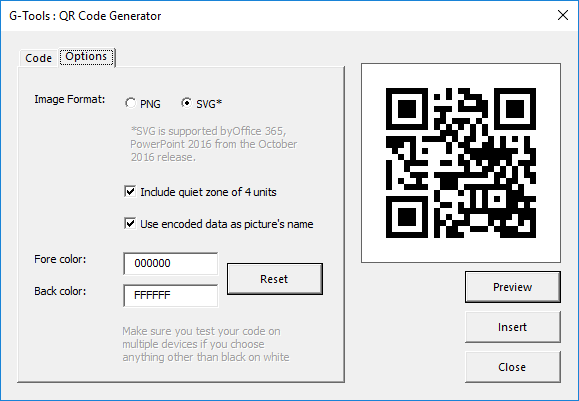
Task: Click the Preview button
Action: [513, 287]
